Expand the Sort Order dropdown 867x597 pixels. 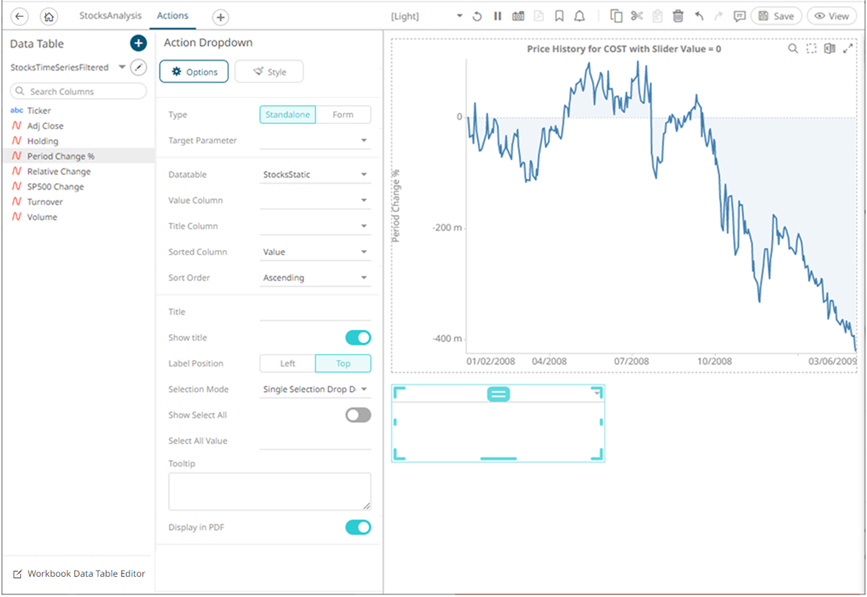pos(314,278)
